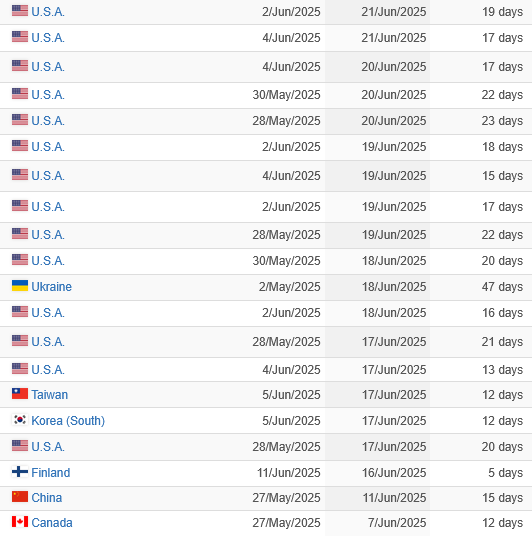Click the Canada flag icon
Image resolution: width=532 pixels, height=536 pixels.
pos(20,522)
